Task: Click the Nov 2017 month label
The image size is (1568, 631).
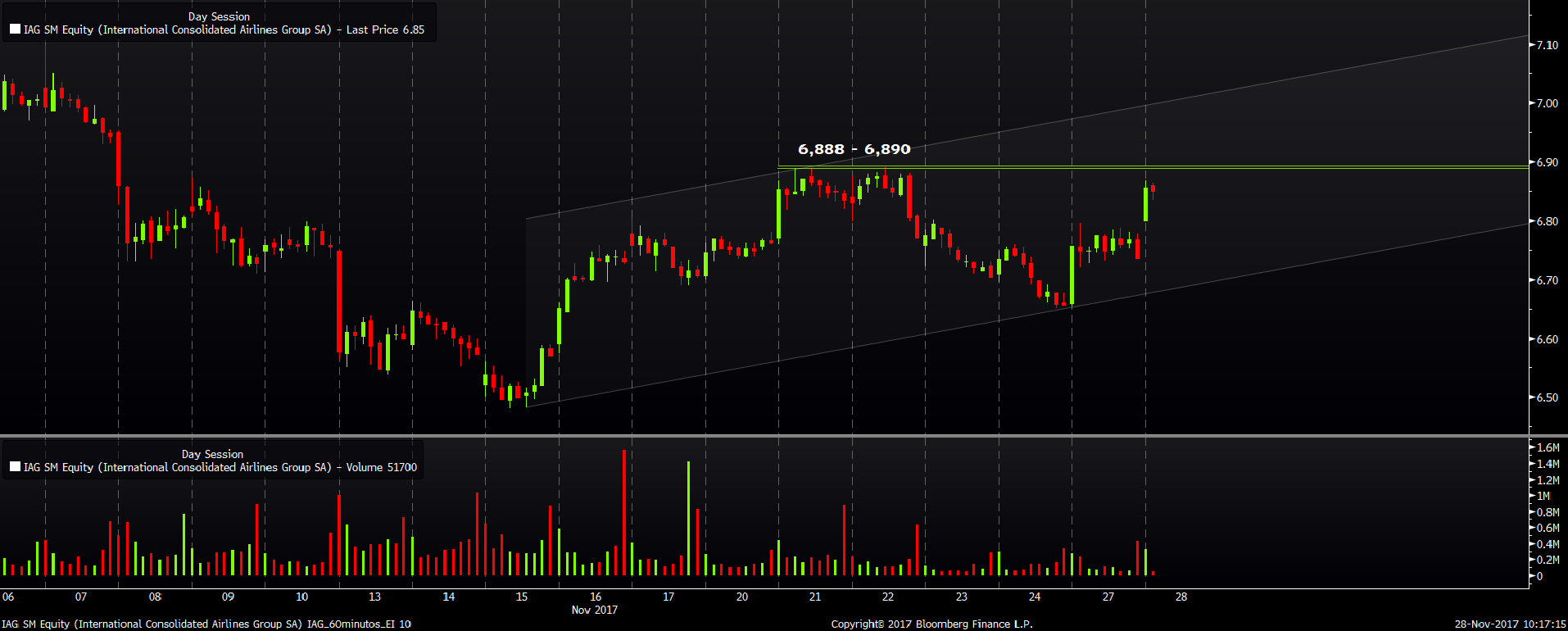Action: pyautogui.click(x=594, y=610)
